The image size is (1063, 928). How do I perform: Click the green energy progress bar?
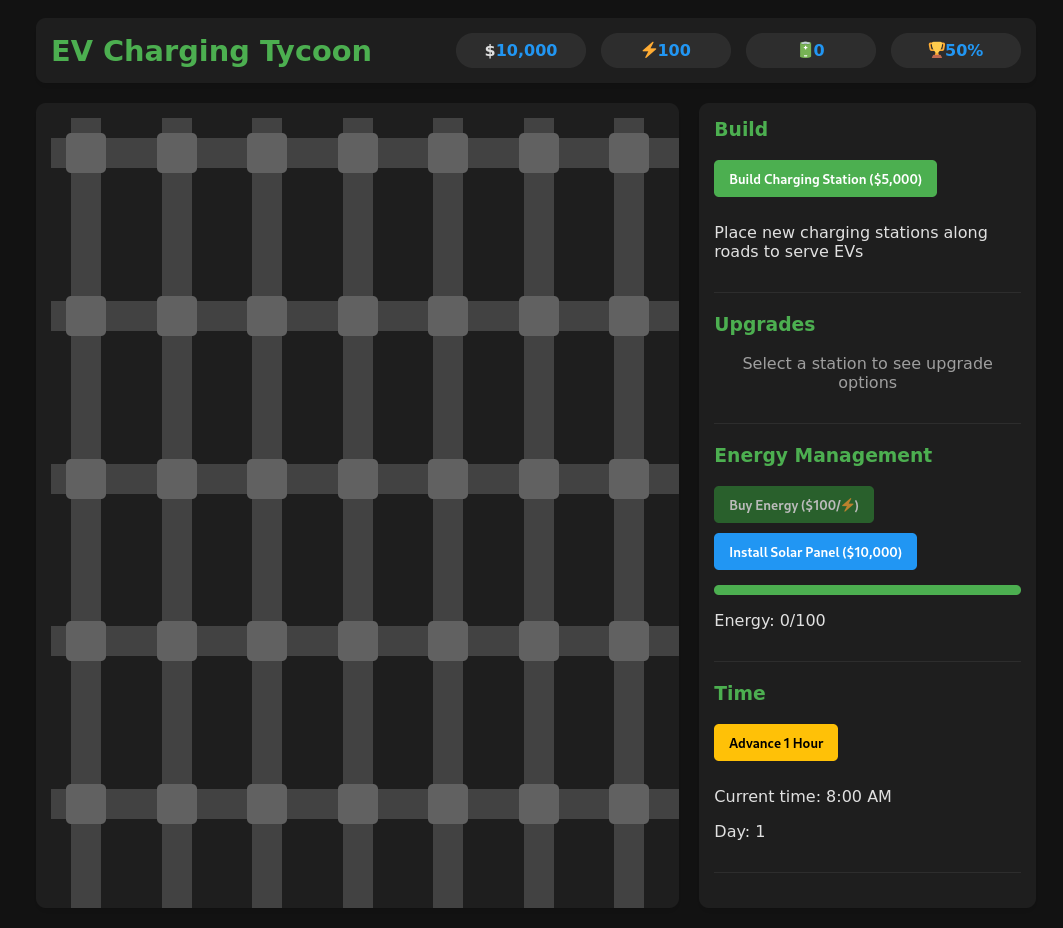(x=867, y=590)
